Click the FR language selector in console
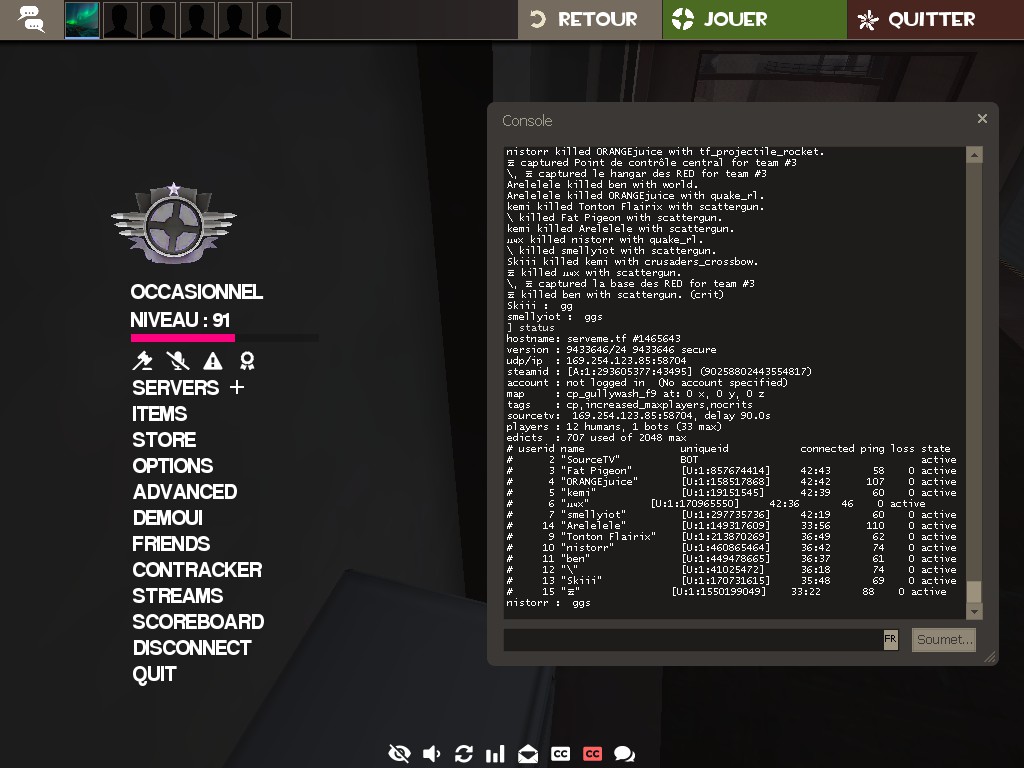The height and width of the screenshot is (768, 1024). point(890,639)
